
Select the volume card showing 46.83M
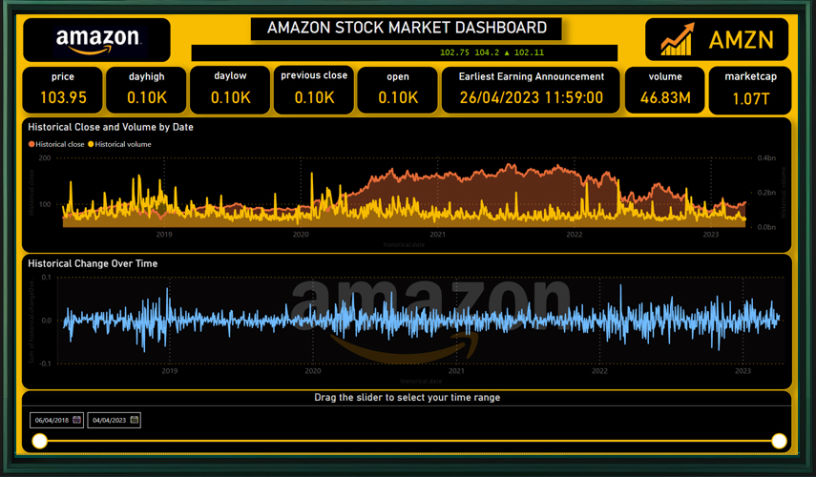pos(664,89)
